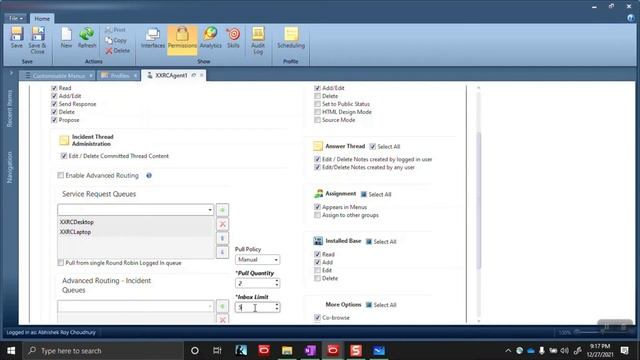Viewport: 640px width, 360px height.
Task: Click the vertical scrollbar of the permissions pane
Action: coord(478,200)
